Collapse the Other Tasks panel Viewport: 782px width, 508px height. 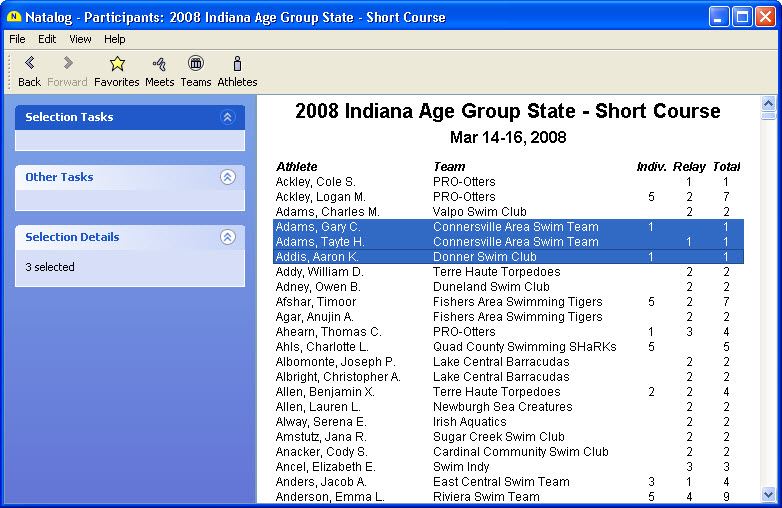tap(227, 177)
